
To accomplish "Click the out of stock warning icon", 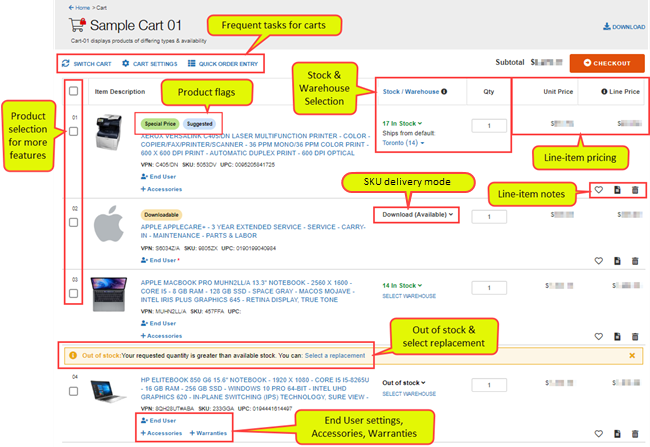I will pyautogui.click(x=73, y=355).
